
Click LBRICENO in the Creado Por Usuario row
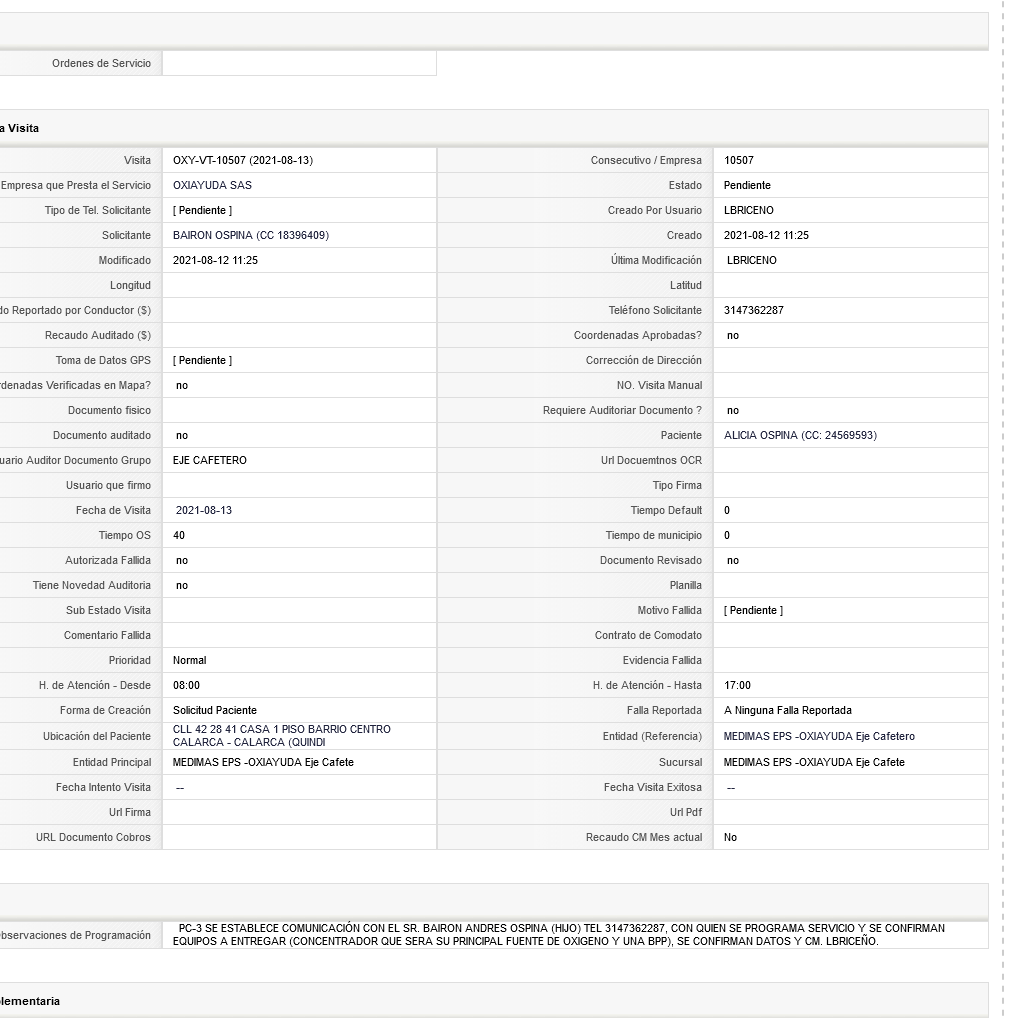[x=749, y=210]
